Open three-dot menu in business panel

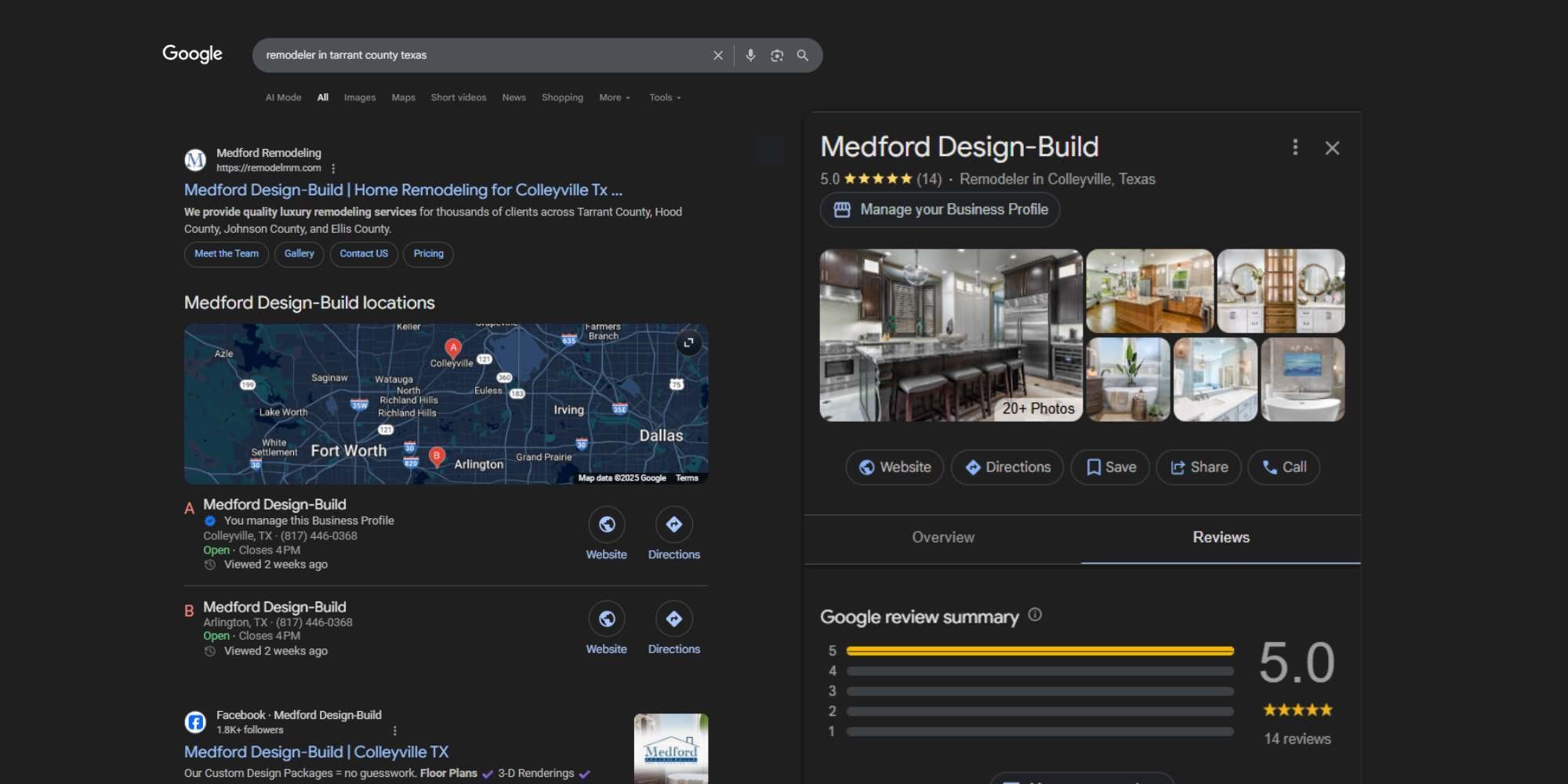click(1294, 147)
